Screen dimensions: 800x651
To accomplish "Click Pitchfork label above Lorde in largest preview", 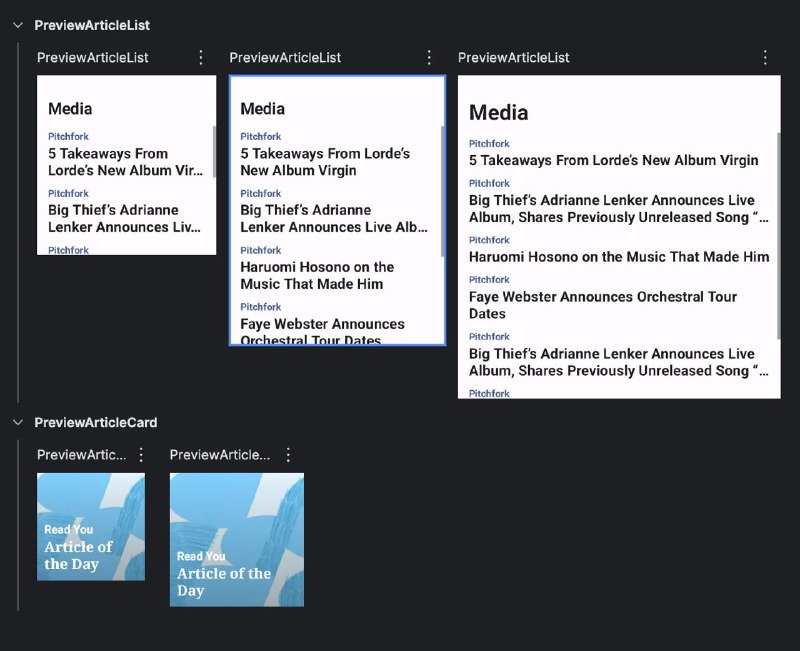I will pos(489,144).
